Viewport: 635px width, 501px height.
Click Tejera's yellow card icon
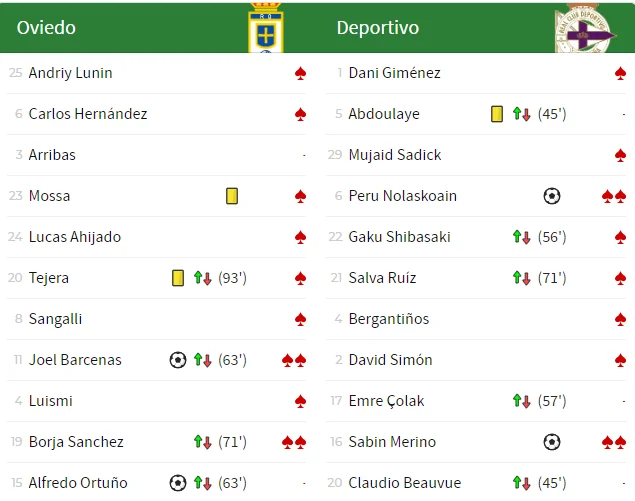[178, 278]
